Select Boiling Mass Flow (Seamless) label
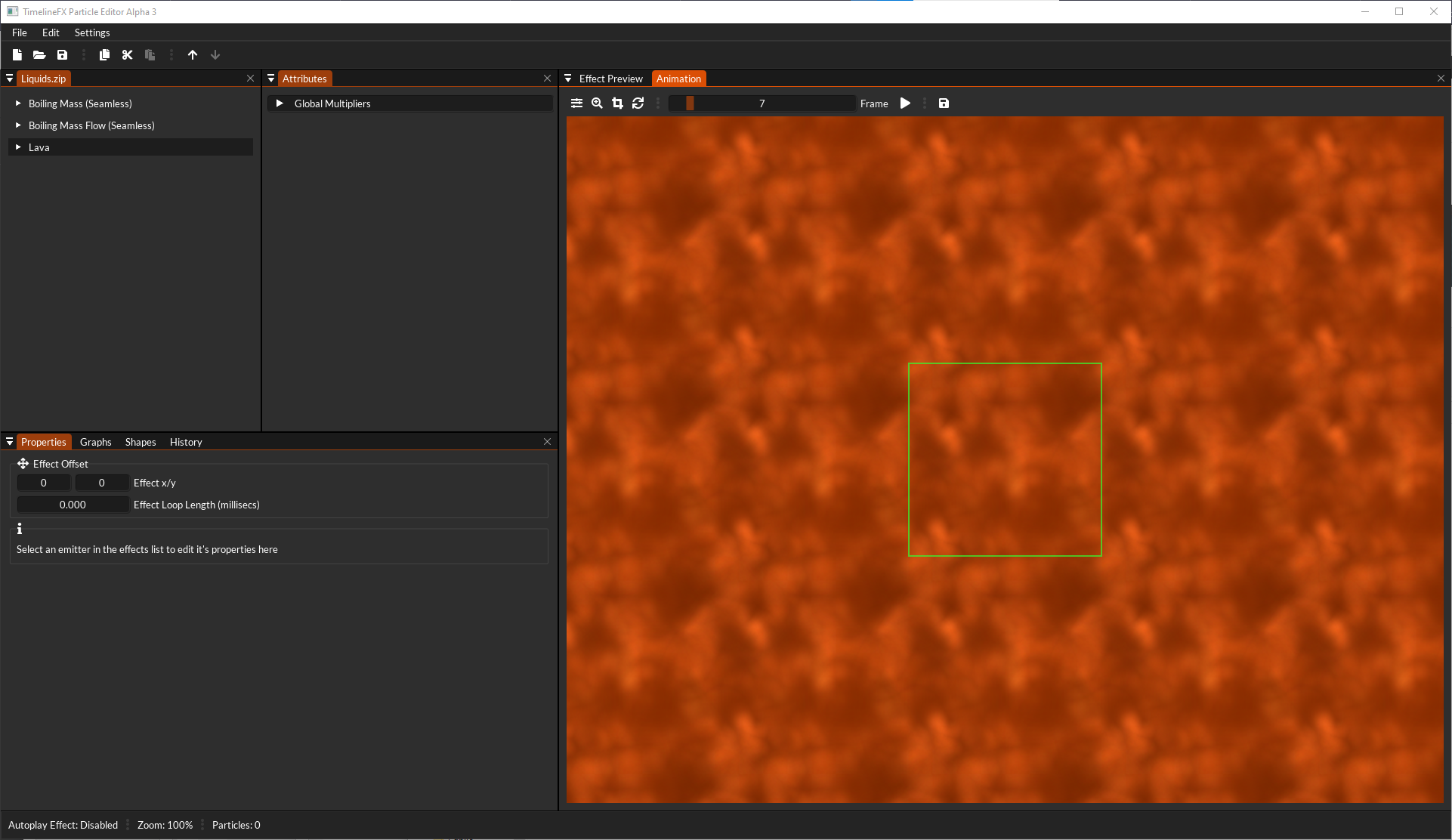The image size is (1452, 840). click(91, 125)
